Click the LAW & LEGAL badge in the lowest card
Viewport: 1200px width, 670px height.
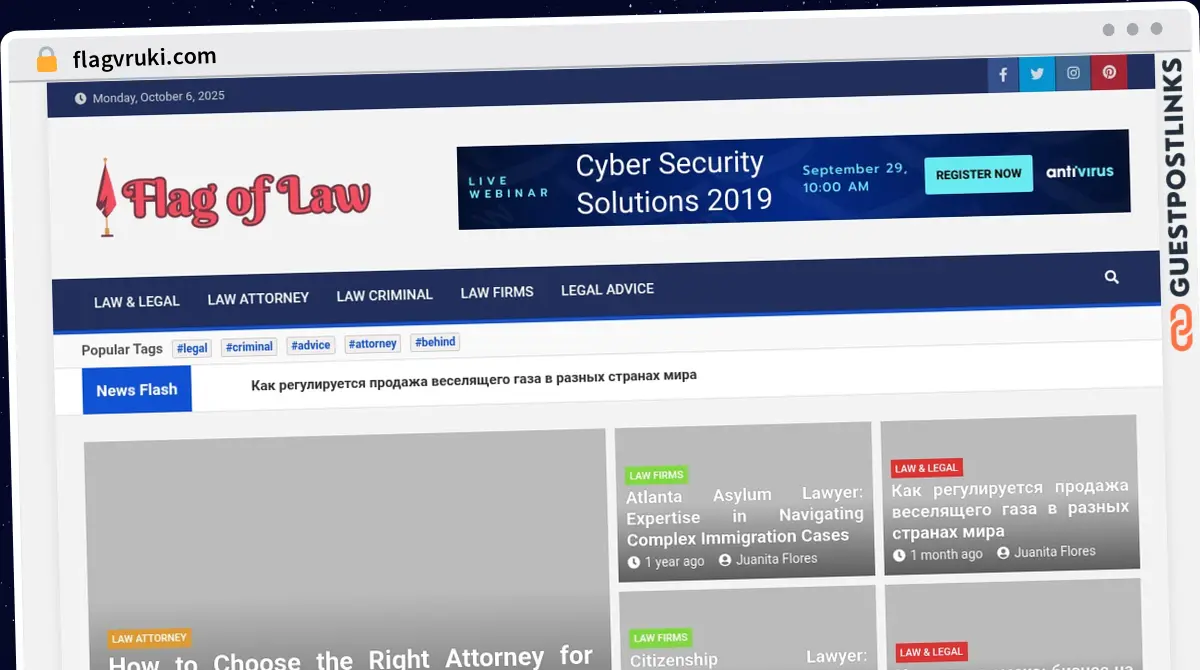click(x=931, y=652)
